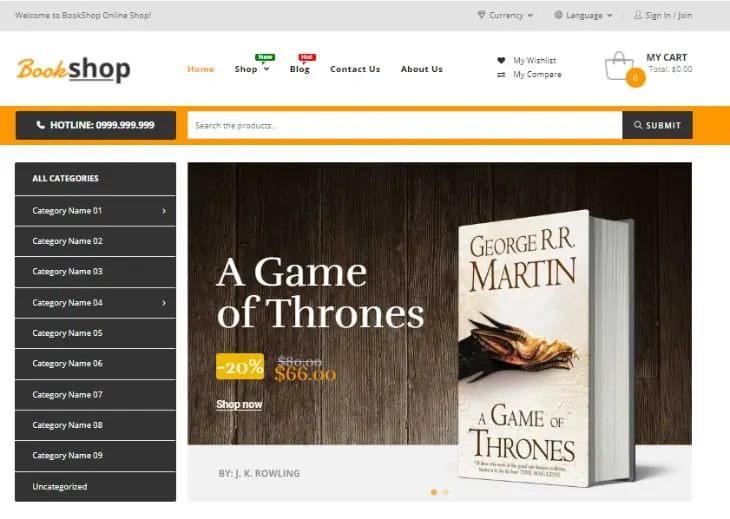The image size is (730, 519).
Task: Click the red Hot badge above Blog
Action: pos(307,57)
